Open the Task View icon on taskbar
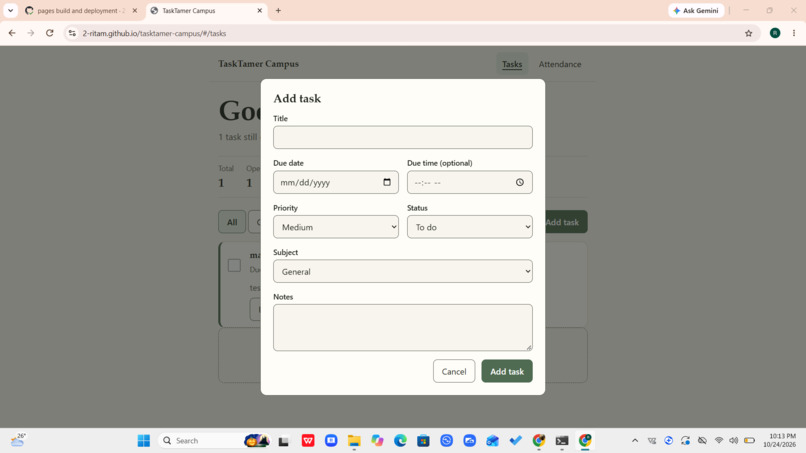Viewport: 806px width, 453px height. tap(283, 441)
